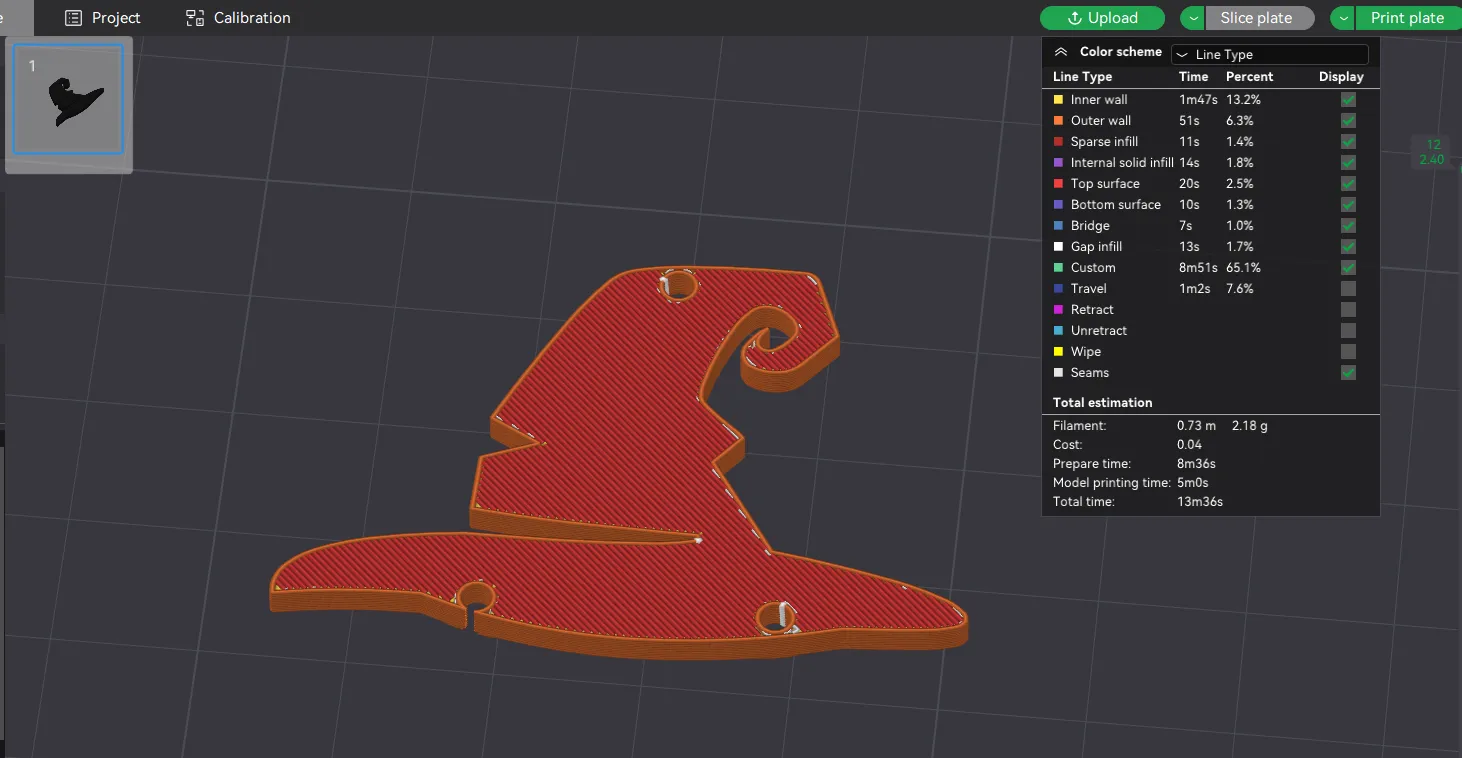Click the Sparse infill color swatch
The width and height of the screenshot is (1462, 758).
click(1059, 142)
